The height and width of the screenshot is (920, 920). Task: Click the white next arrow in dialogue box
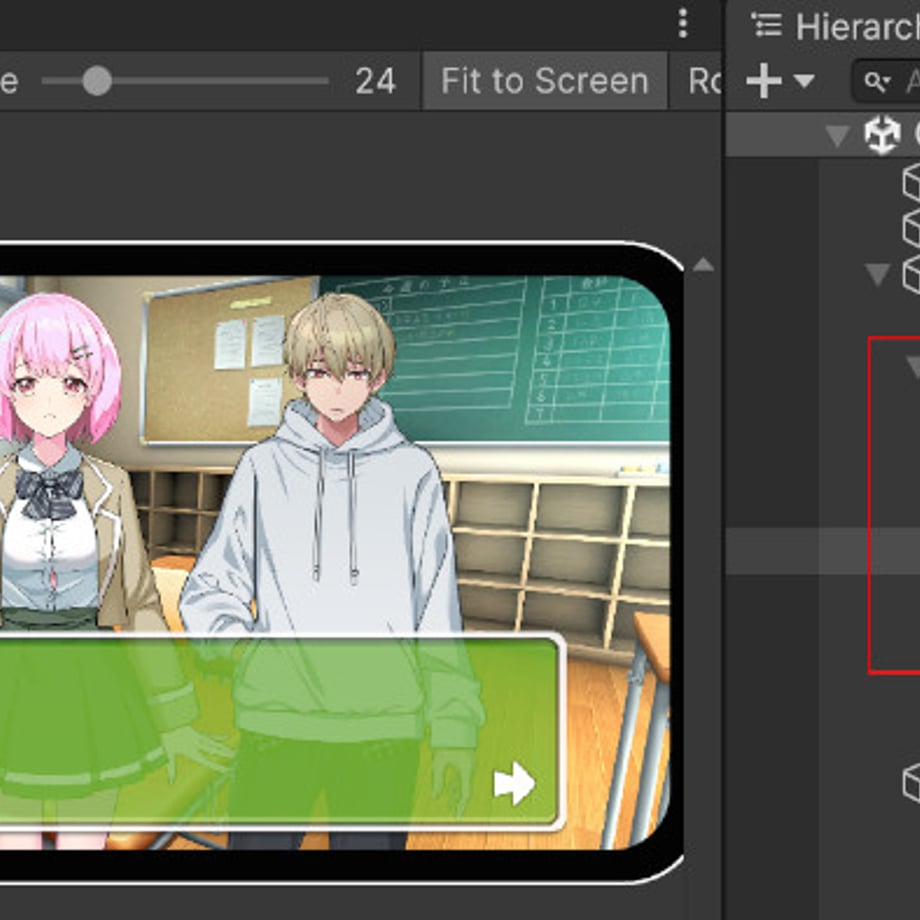click(x=514, y=783)
